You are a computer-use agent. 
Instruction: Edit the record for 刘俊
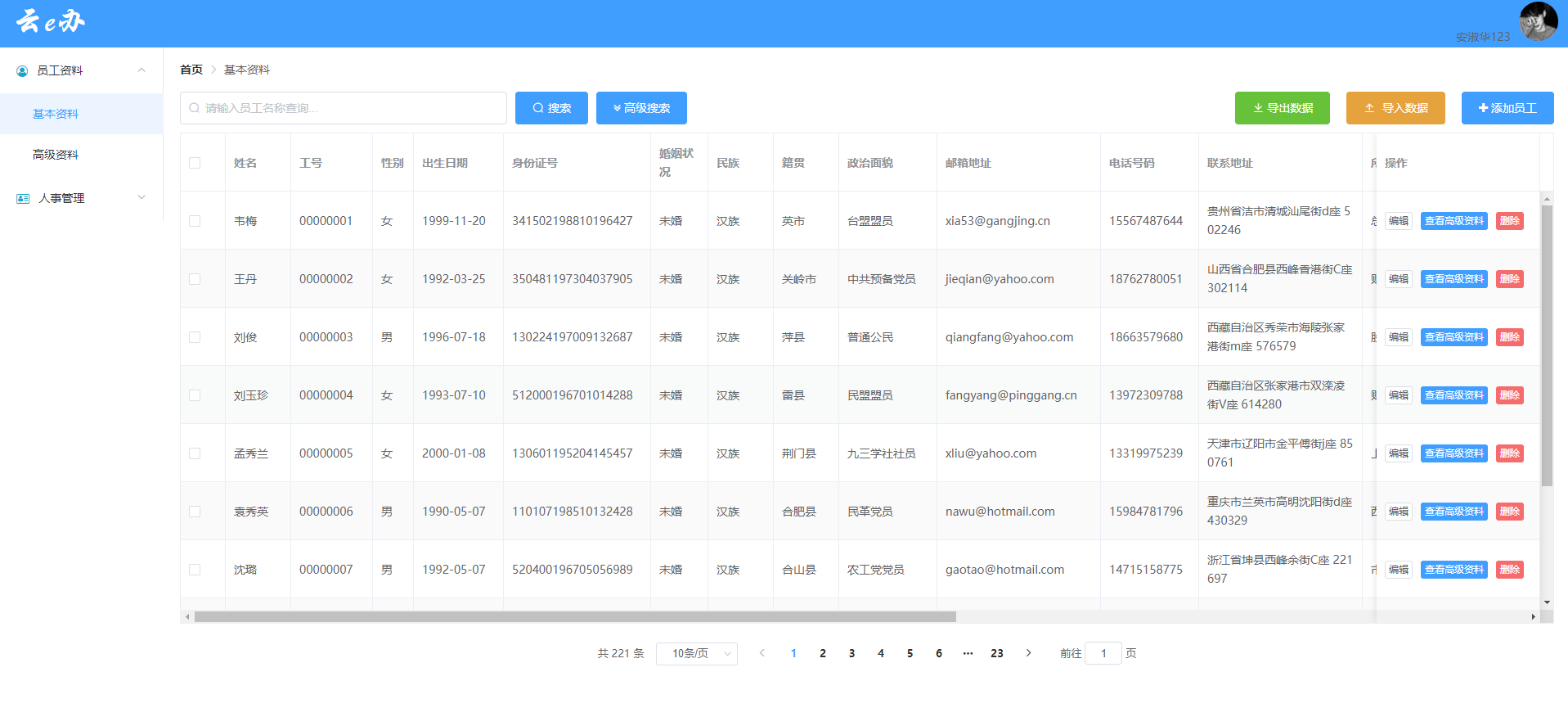point(1399,337)
